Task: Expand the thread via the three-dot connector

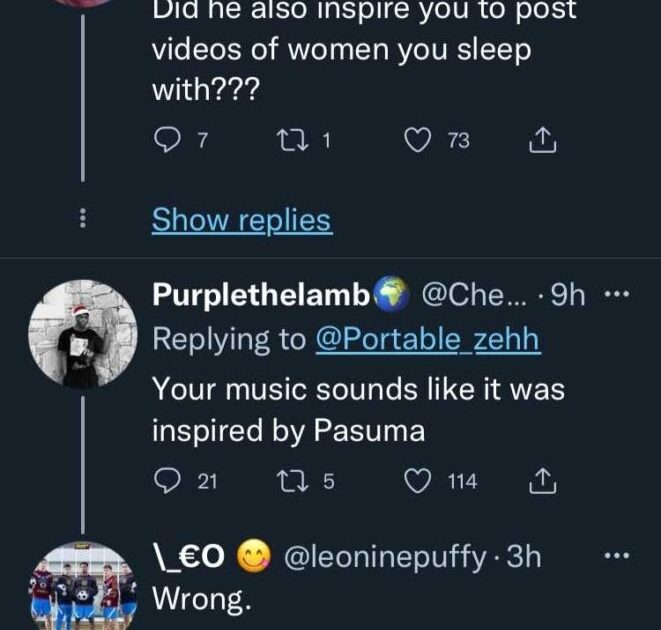Action: 83,220
